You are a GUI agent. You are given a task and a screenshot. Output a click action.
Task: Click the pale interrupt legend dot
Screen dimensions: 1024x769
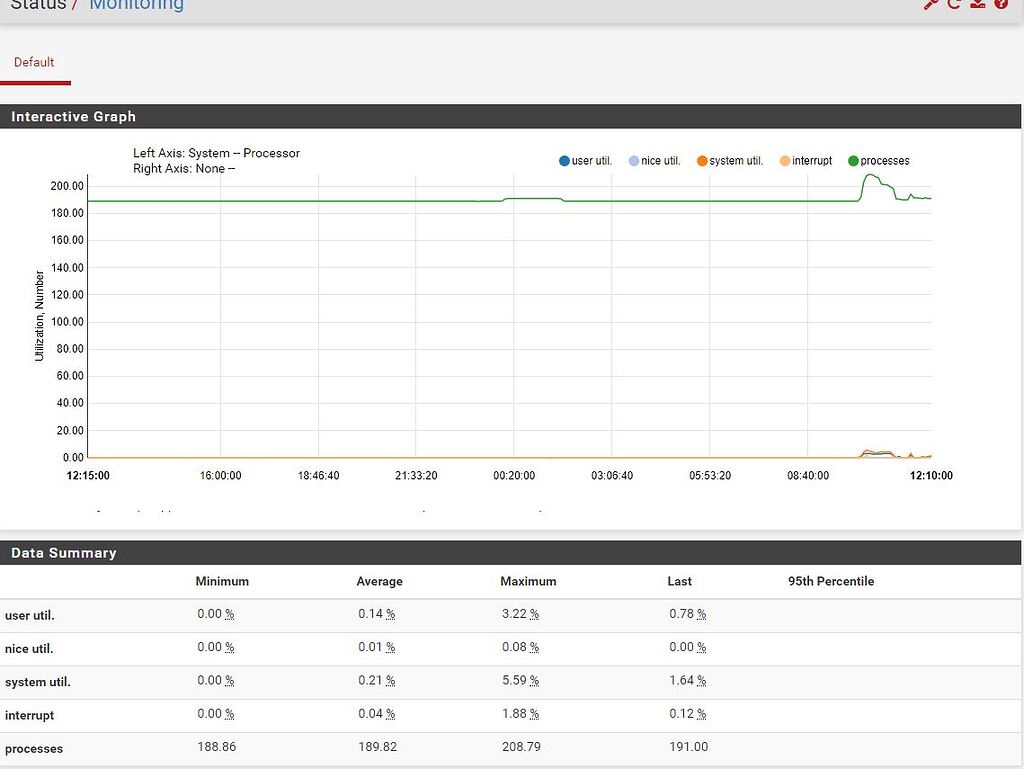coord(786,160)
